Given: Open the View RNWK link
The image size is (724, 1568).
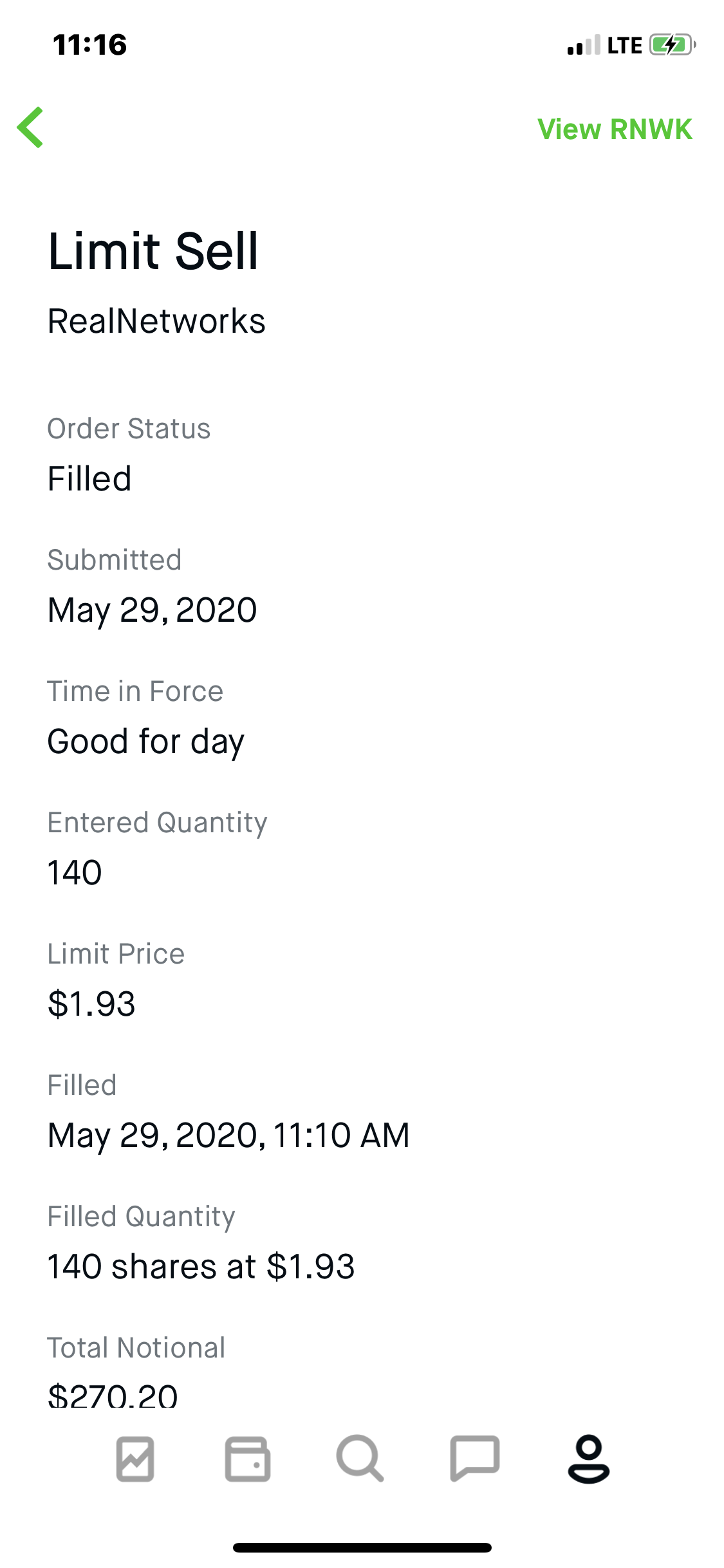Looking at the screenshot, I should tap(615, 129).
